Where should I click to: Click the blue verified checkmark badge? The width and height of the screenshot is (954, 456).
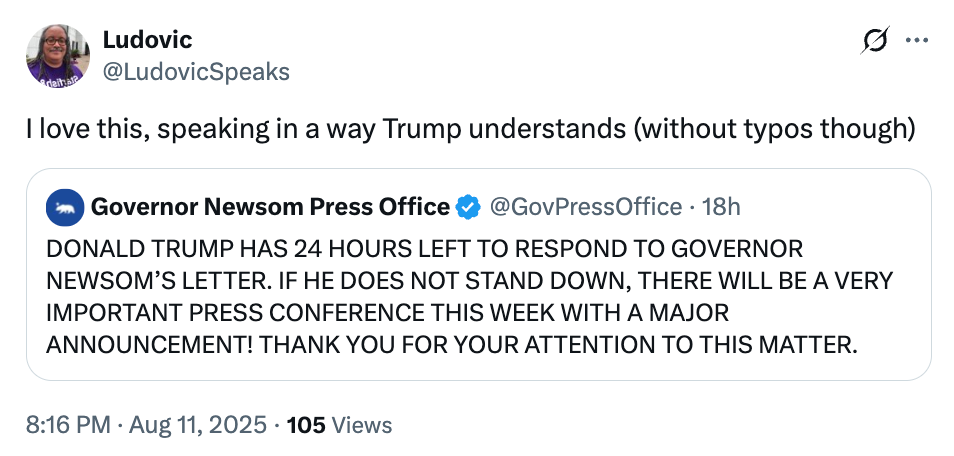tap(467, 207)
